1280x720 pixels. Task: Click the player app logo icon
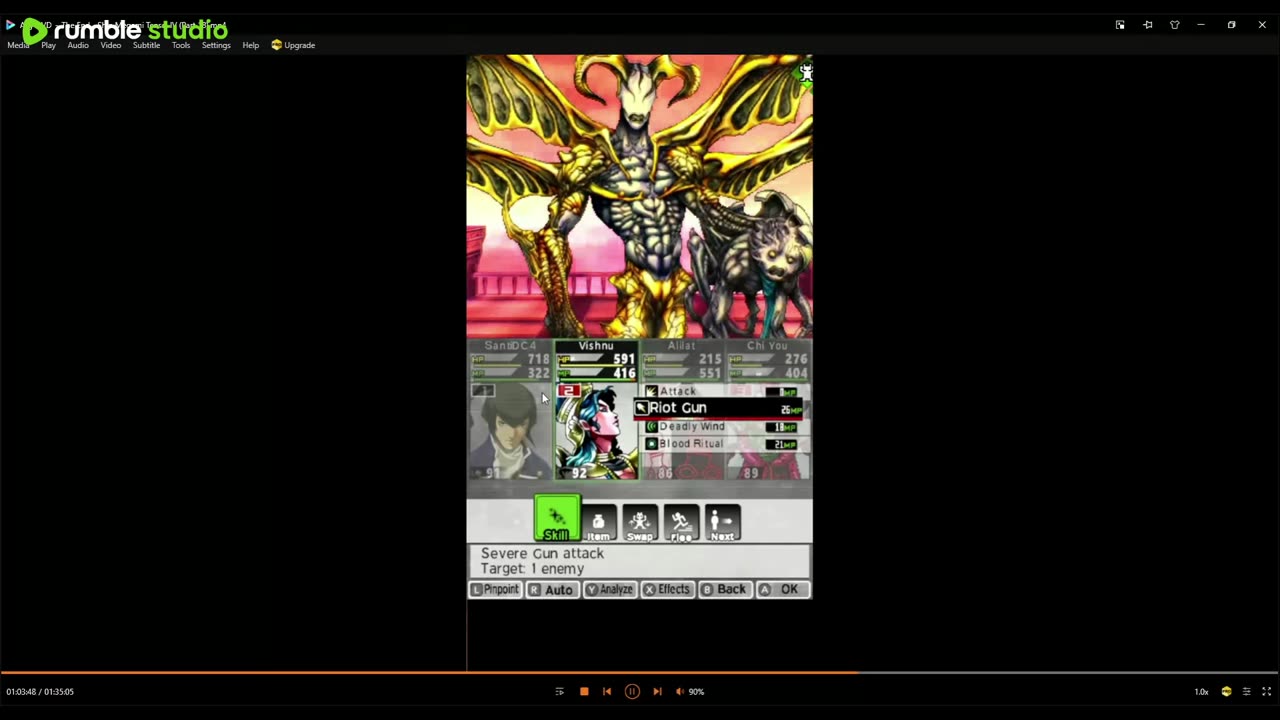(11, 25)
